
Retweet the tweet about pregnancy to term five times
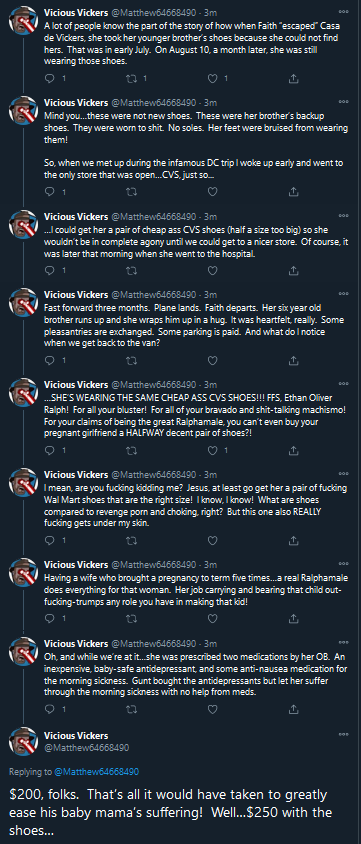(x=131, y=619)
